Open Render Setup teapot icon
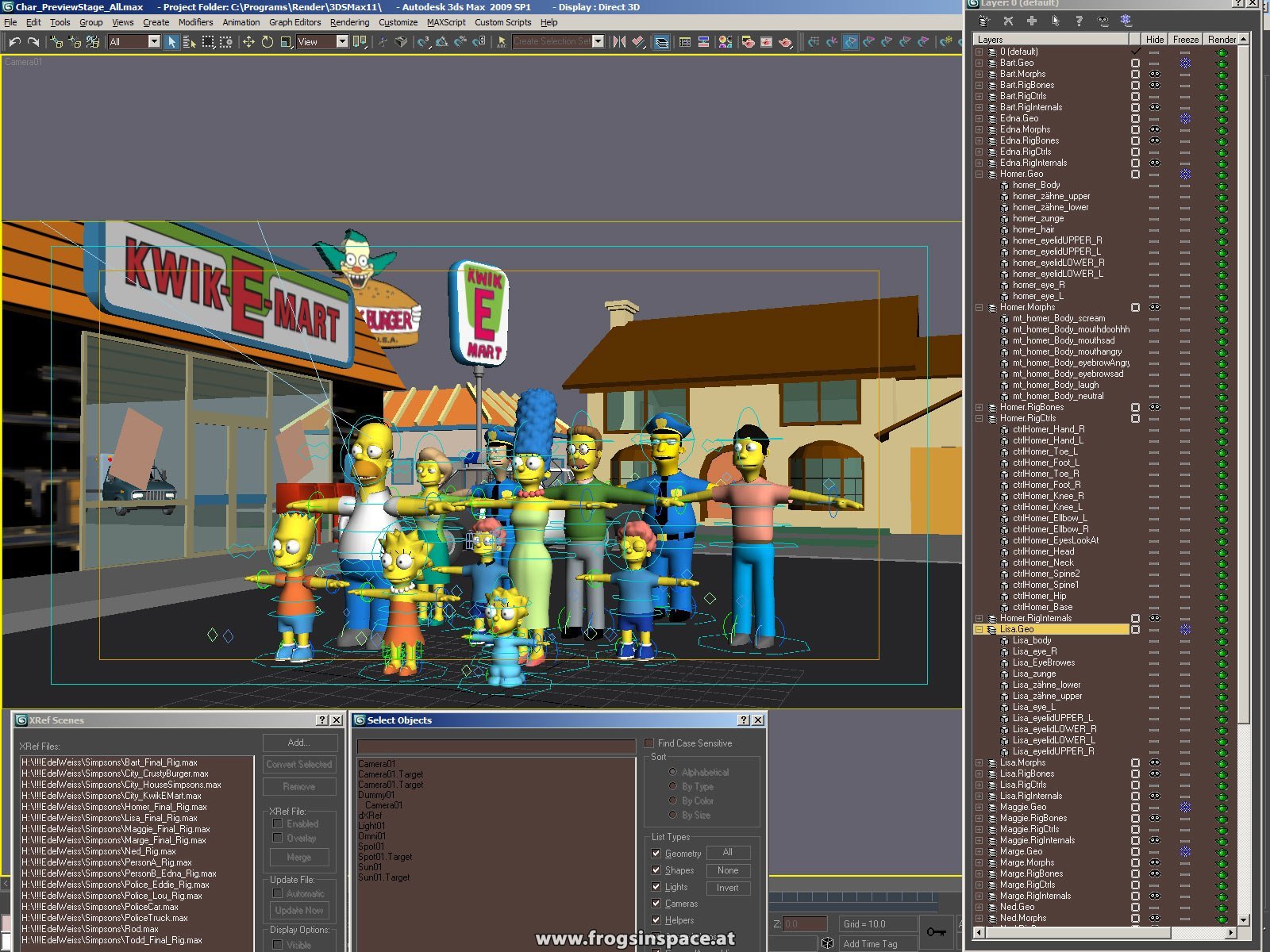This screenshot has height=952, width=1270. [747, 41]
